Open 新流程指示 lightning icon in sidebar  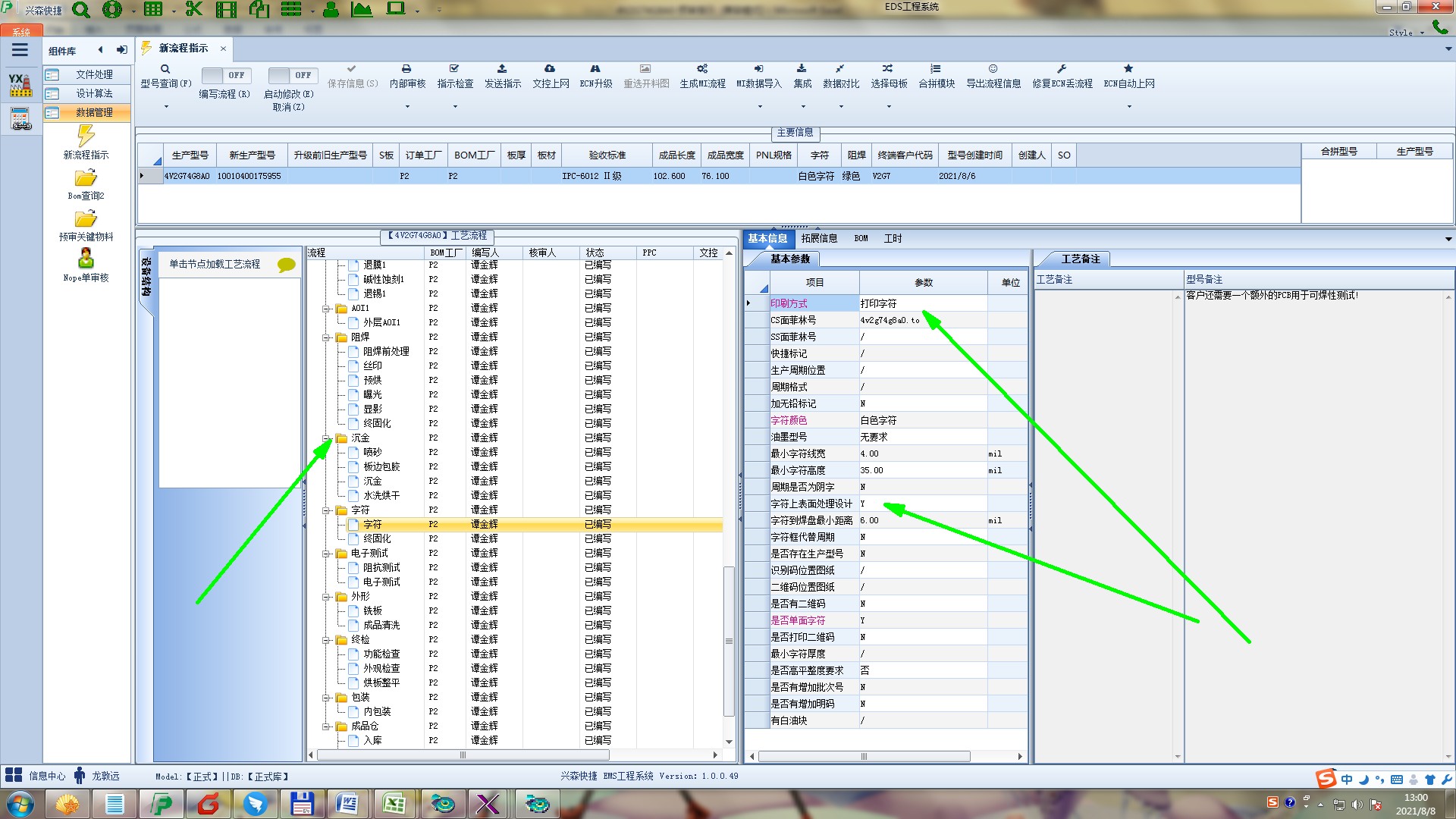pos(86,136)
